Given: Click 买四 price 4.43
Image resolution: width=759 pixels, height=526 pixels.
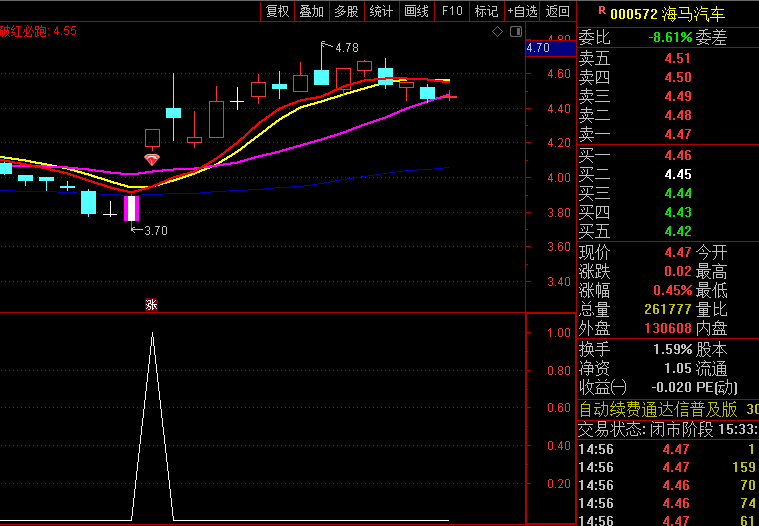Looking at the screenshot, I should (x=678, y=212).
